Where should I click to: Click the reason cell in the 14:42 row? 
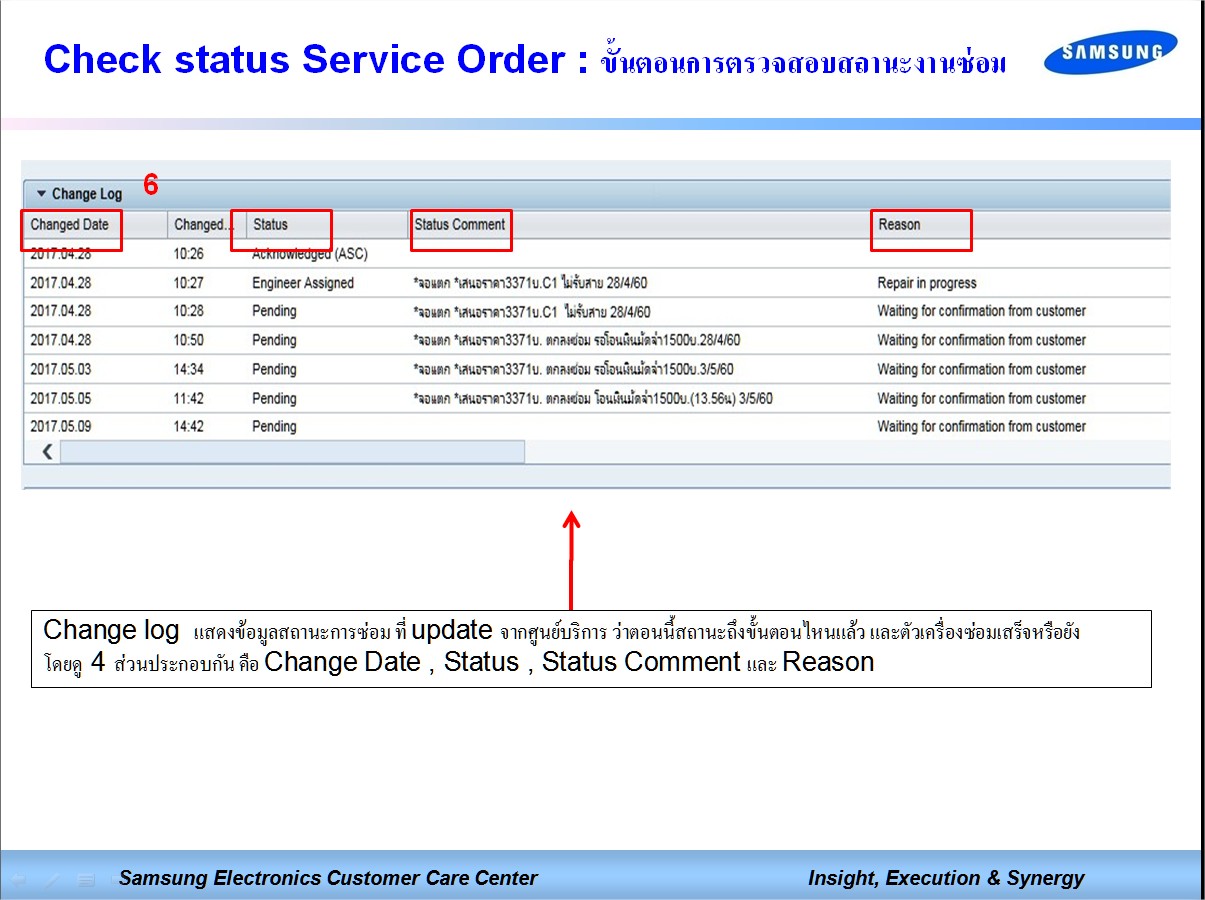[x=982, y=426]
